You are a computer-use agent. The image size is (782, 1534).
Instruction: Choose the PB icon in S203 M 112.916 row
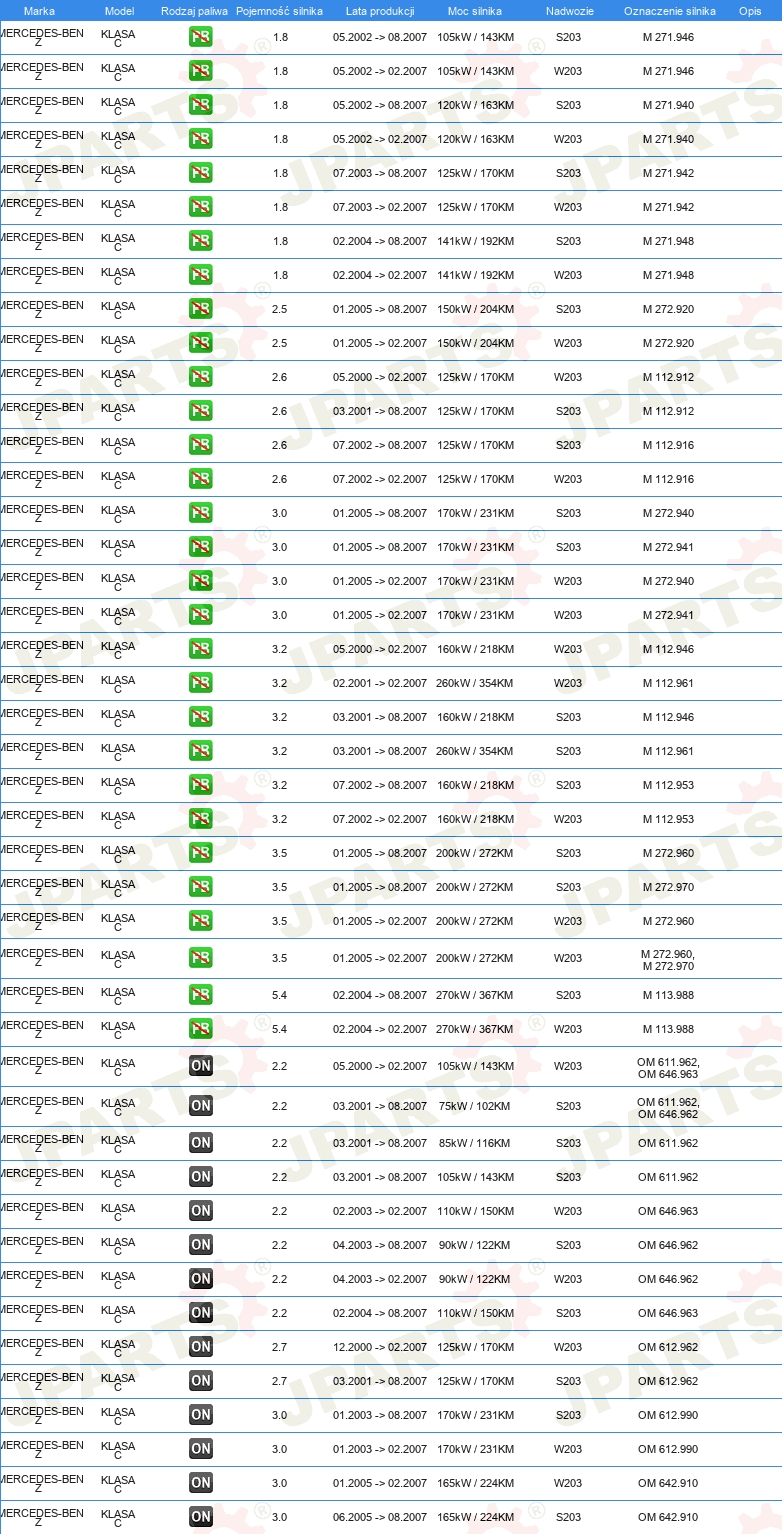[x=201, y=445]
